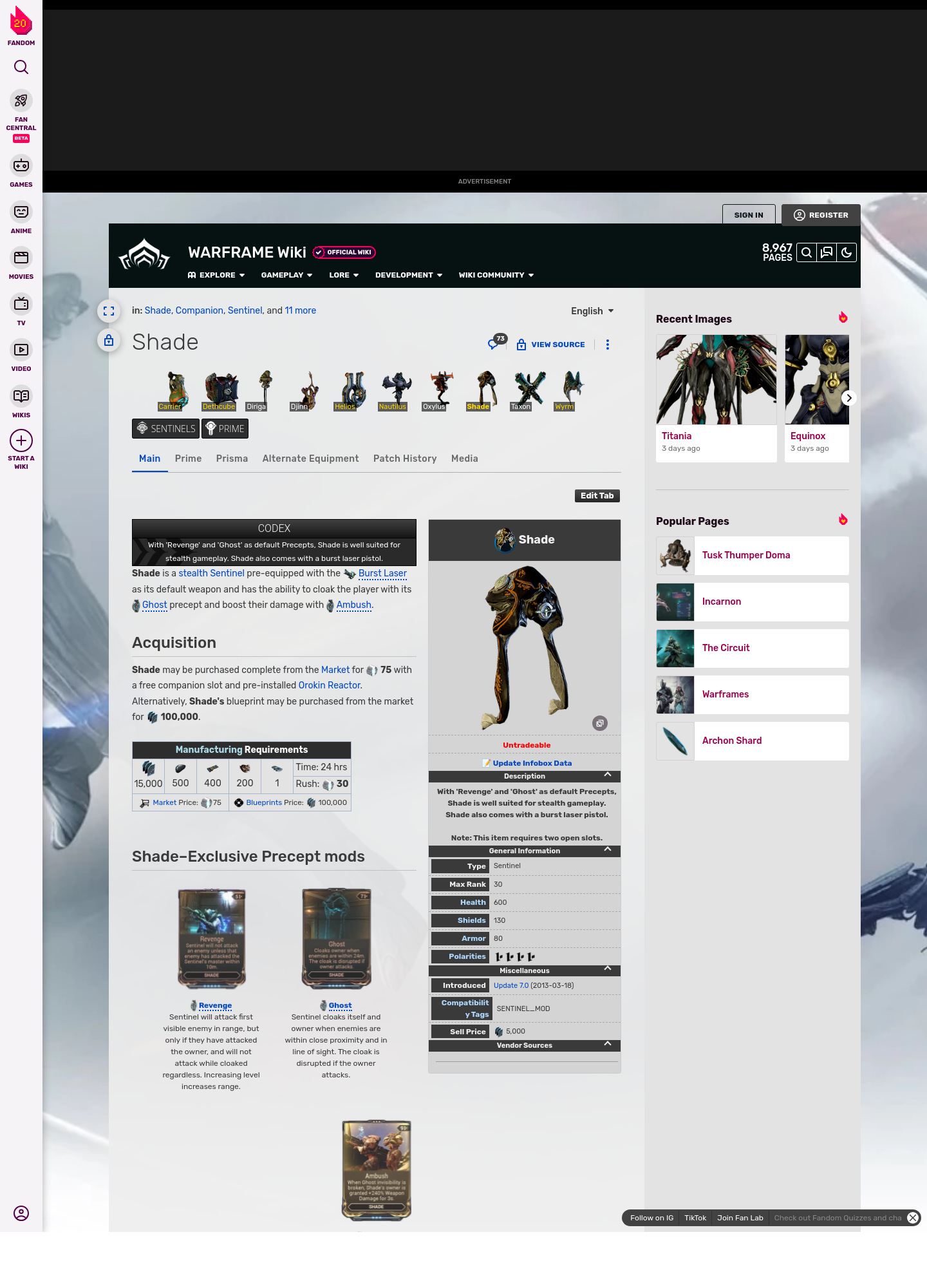Open the Fandom sidebar search icon
This screenshot has width=927, height=1288.
(x=21, y=67)
